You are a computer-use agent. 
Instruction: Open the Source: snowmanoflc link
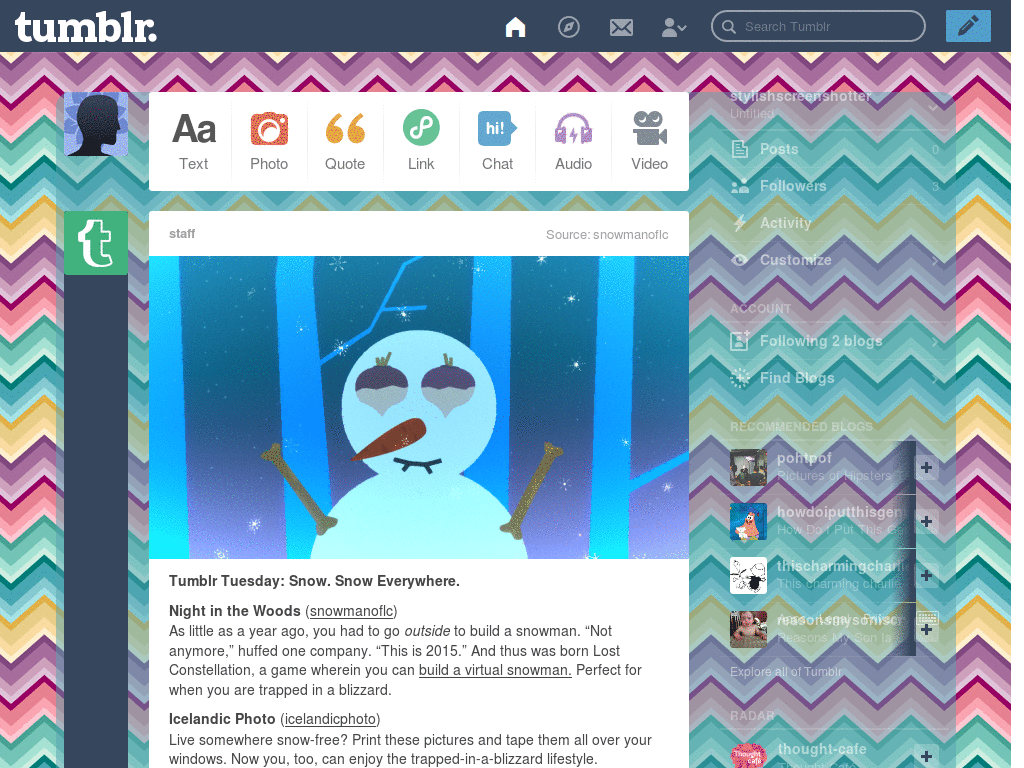607,234
